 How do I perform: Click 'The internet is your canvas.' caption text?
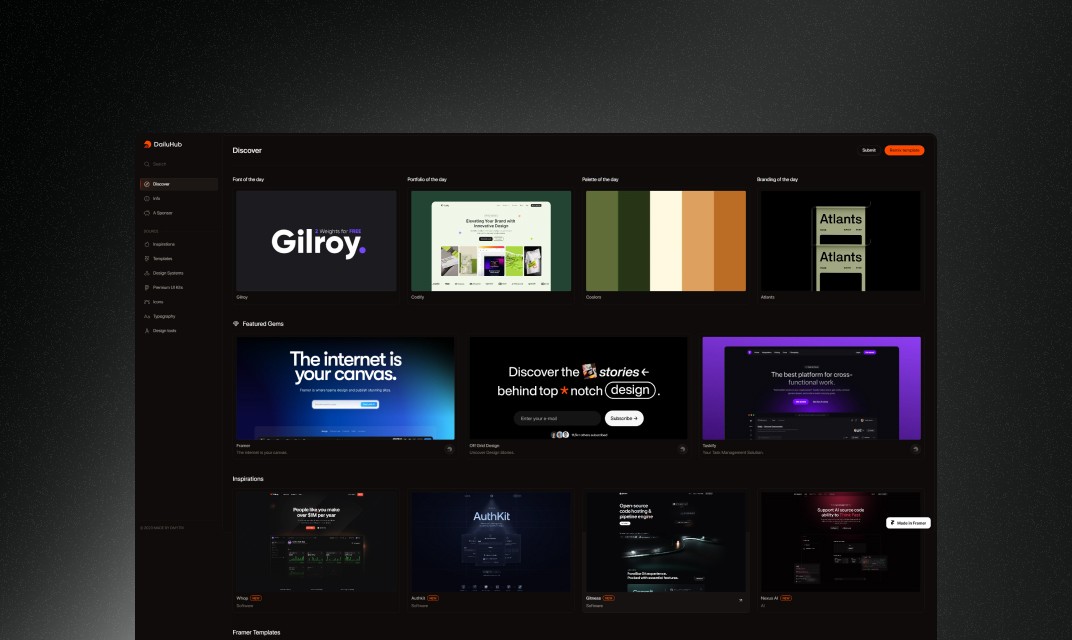click(x=262, y=453)
